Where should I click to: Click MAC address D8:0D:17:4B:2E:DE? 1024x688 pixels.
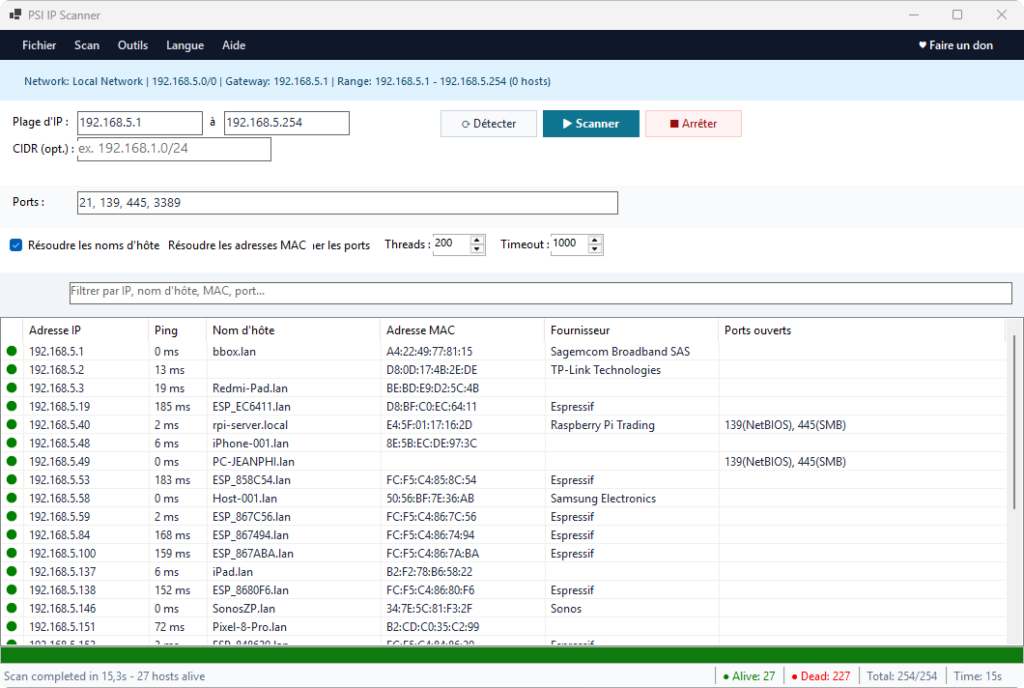pos(432,370)
